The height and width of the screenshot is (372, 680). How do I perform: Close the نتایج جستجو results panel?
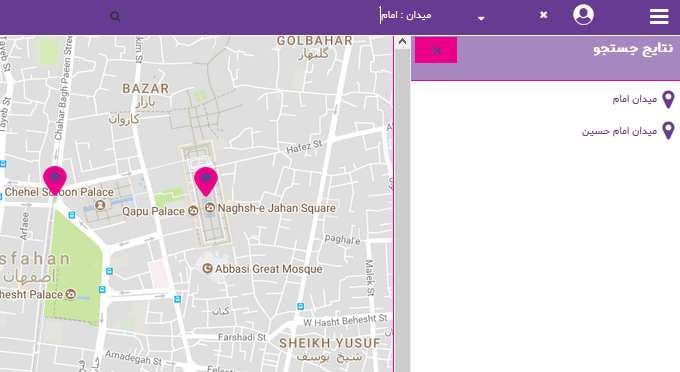pos(436,50)
